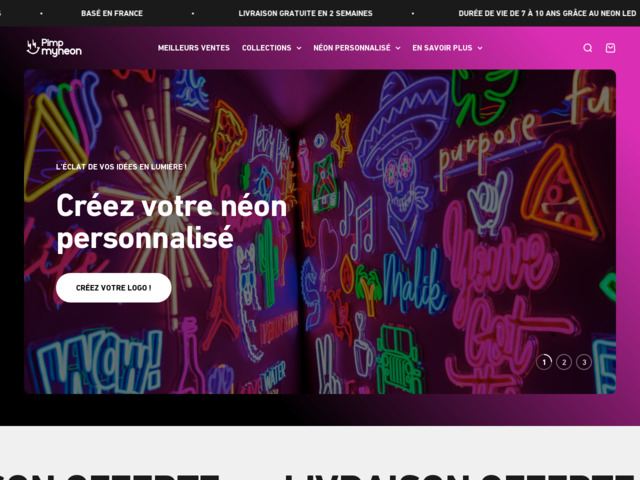Switch to slide 2 indicator
This screenshot has height=480, width=640.
click(x=564, y=362)
